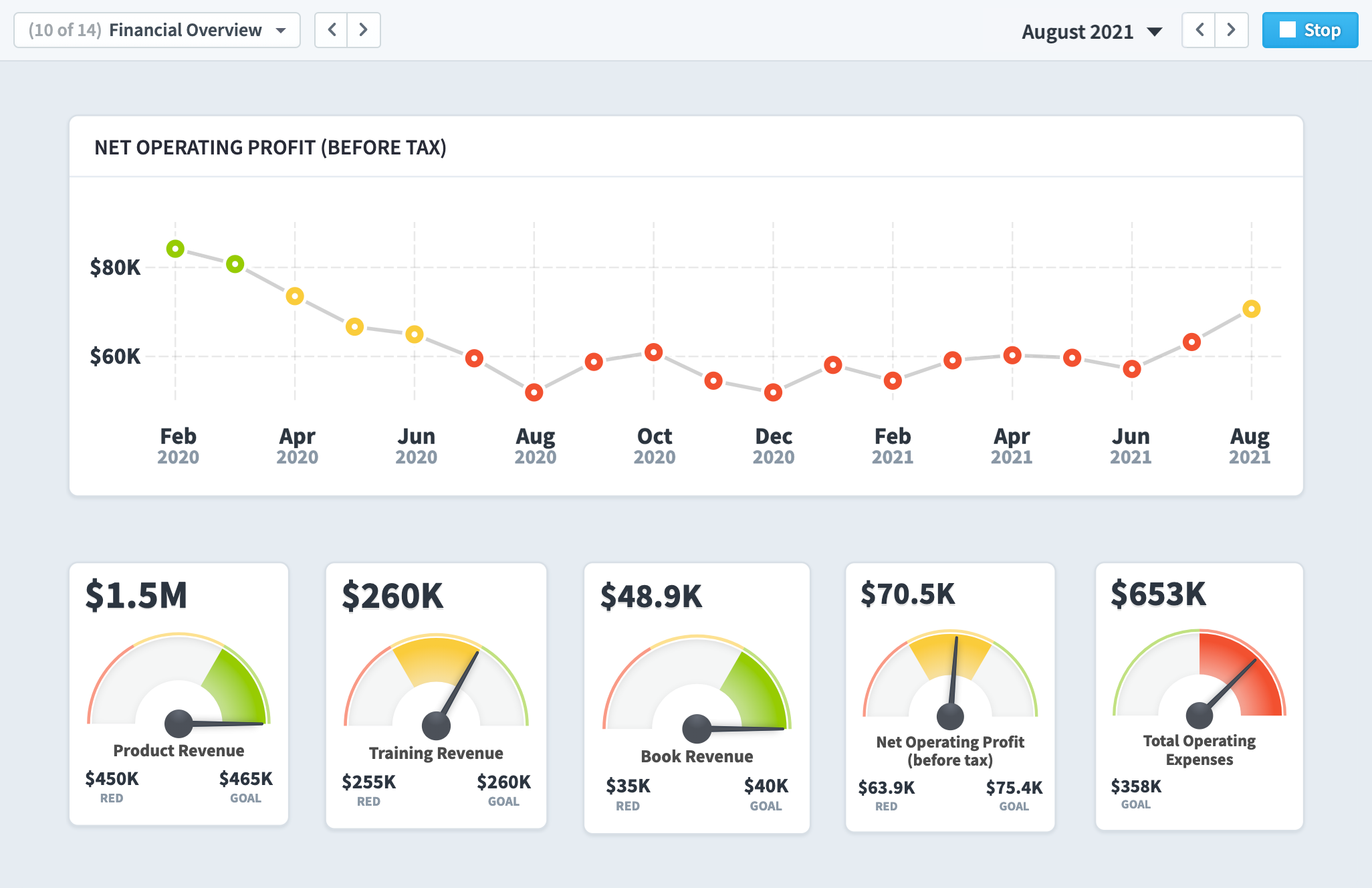This screenshot has width=1372, height=888.
Task: Click the Stop slideshow button
Action: (1309, 30)
